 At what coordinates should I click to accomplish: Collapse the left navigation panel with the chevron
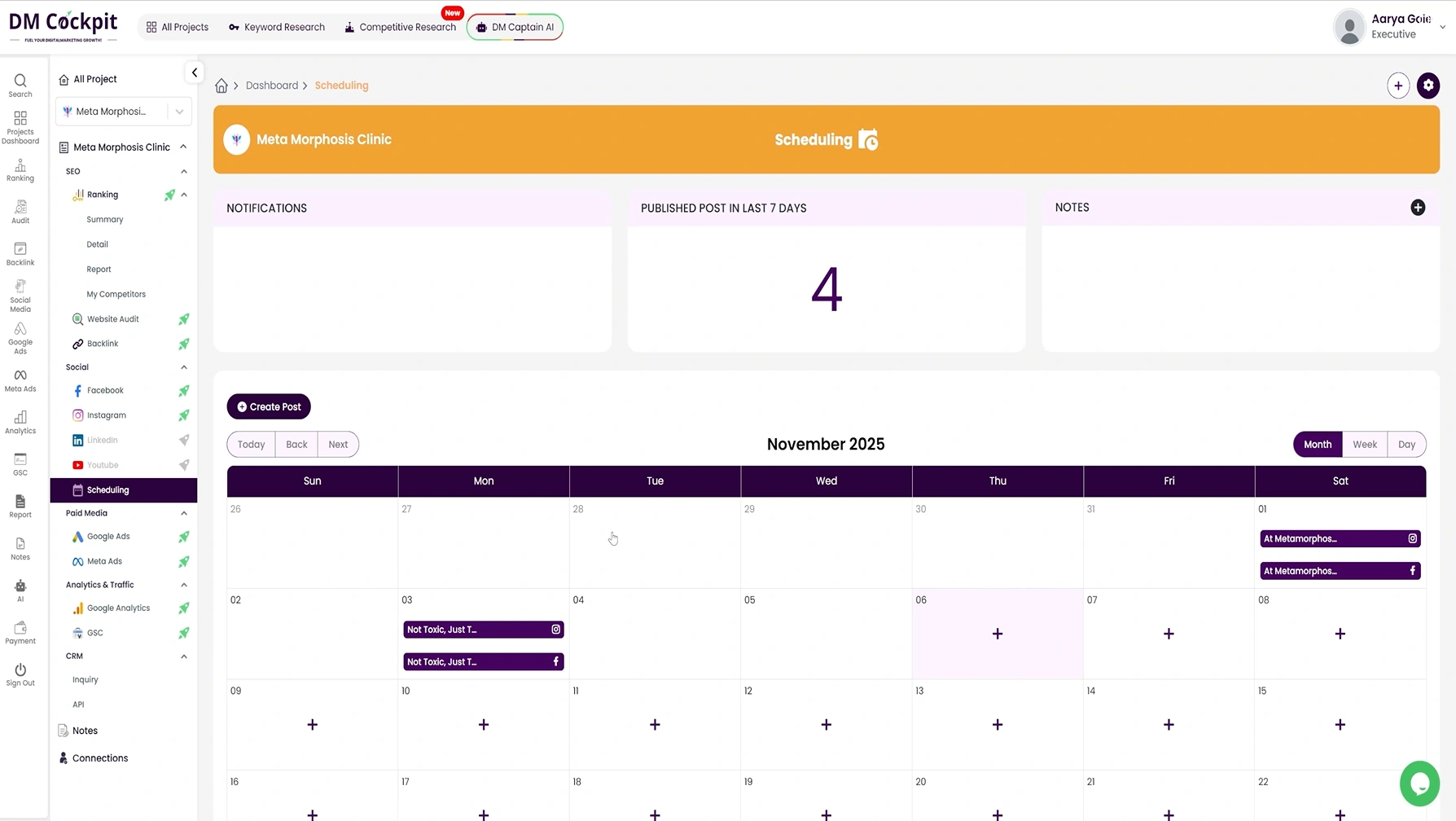[195, 72]
